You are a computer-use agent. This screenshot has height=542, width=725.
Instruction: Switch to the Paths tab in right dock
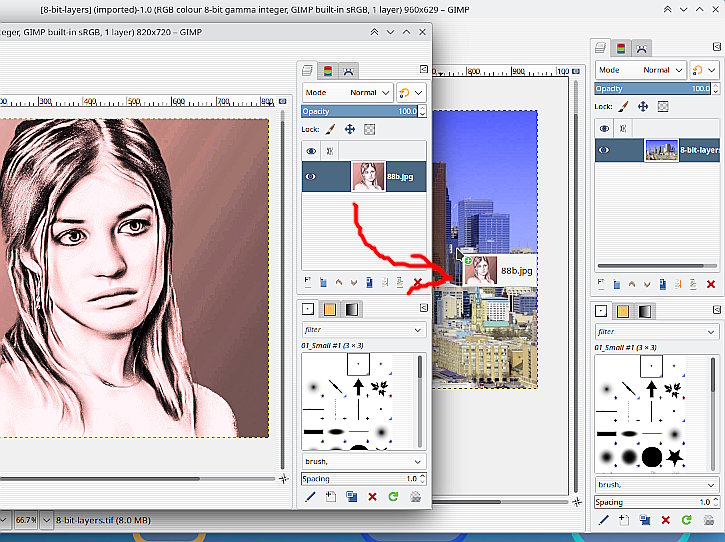click(x=640, y=48)
